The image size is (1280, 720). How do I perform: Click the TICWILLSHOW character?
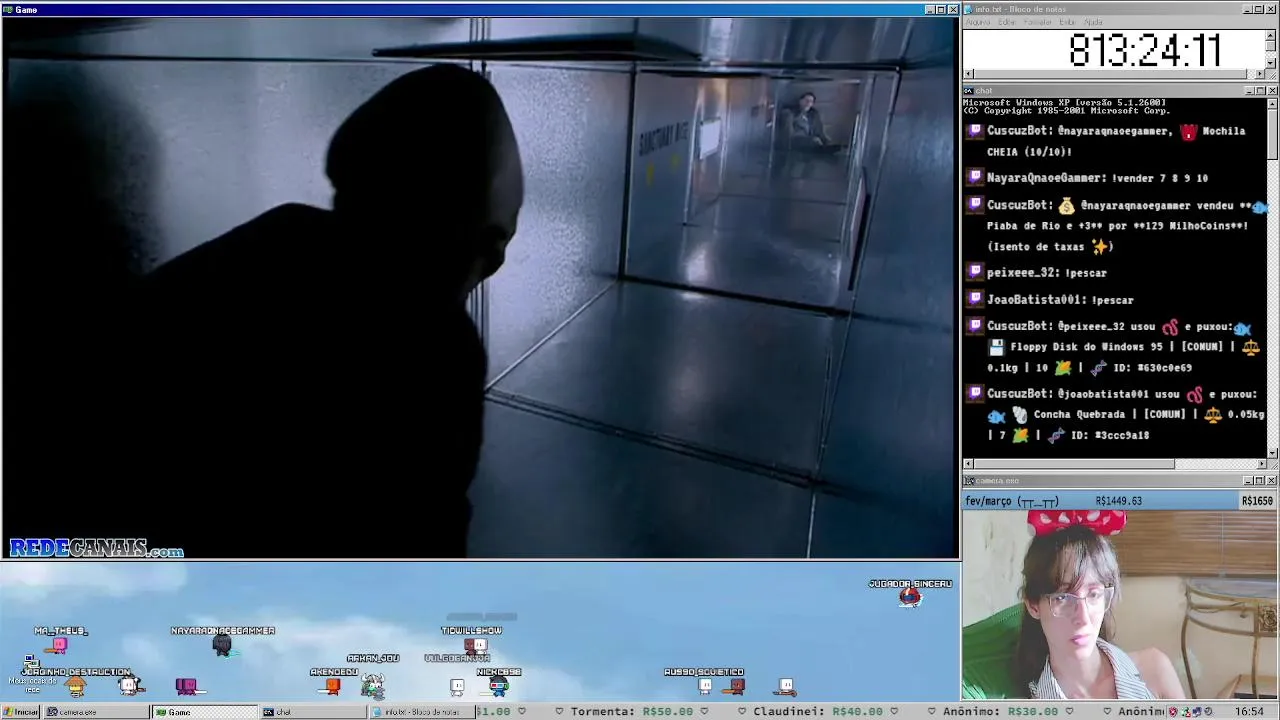(x=476, y=645)
